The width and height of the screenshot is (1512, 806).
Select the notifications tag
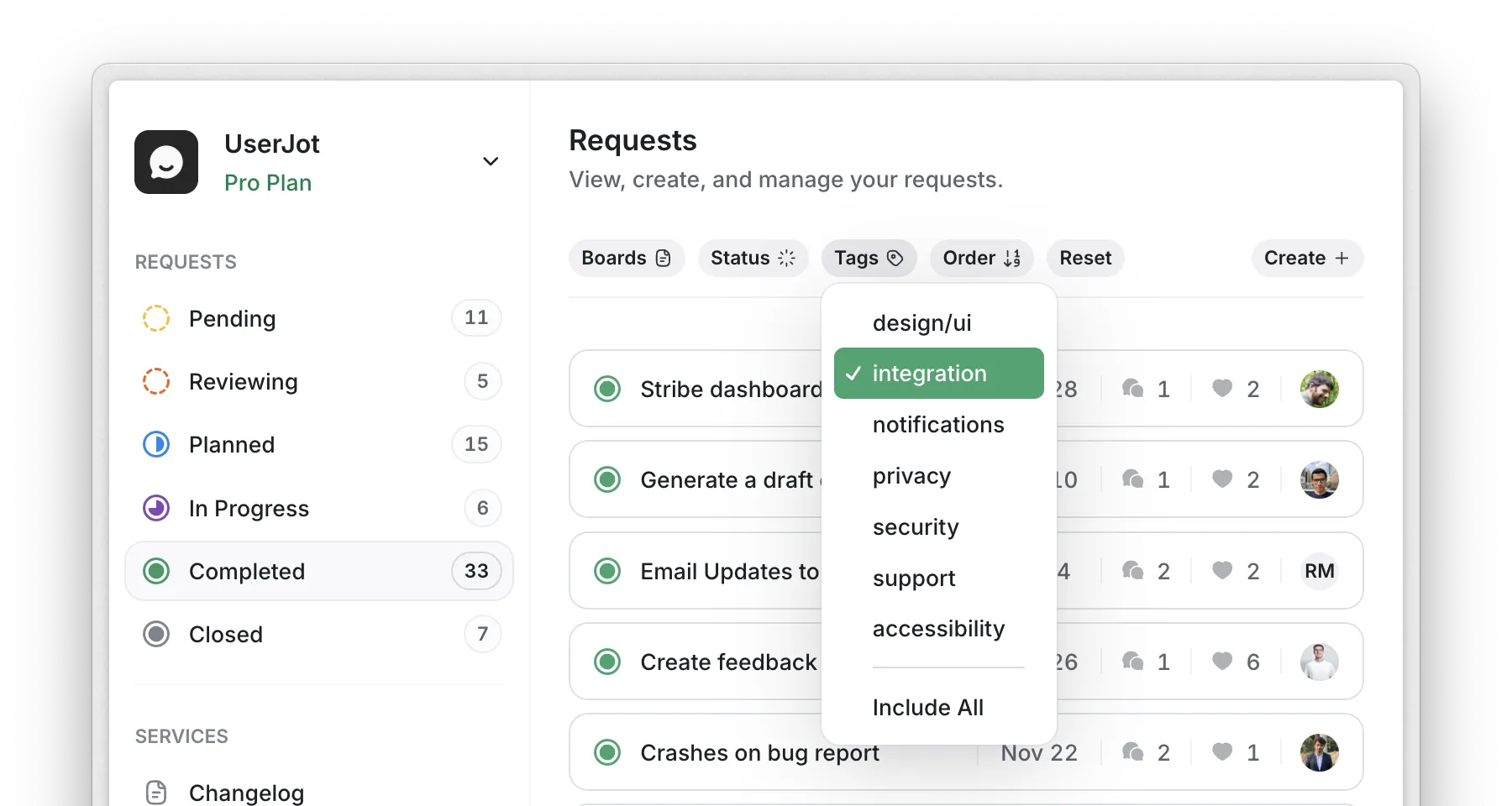(x=938, y=425)
